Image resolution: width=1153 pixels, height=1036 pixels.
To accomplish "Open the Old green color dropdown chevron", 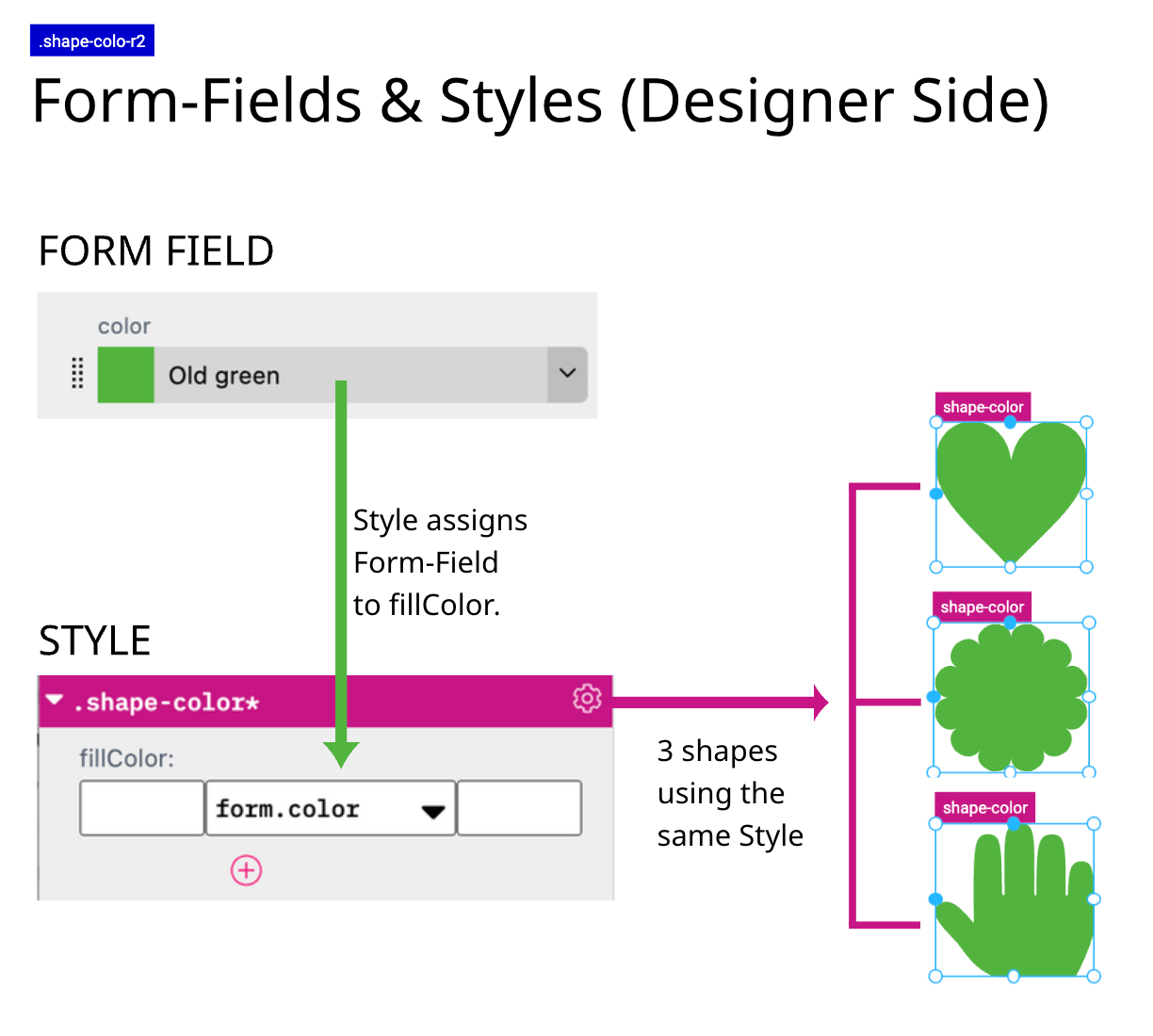I will tap(567, 374).
